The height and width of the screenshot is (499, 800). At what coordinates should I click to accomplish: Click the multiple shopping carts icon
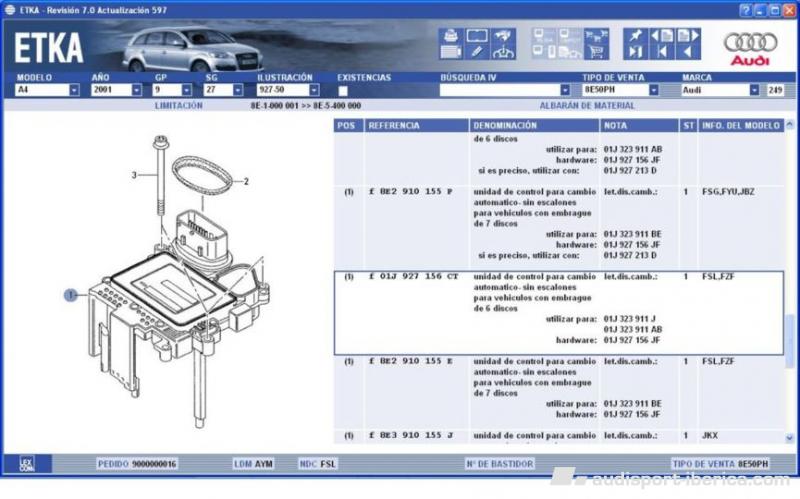[596, 35]
